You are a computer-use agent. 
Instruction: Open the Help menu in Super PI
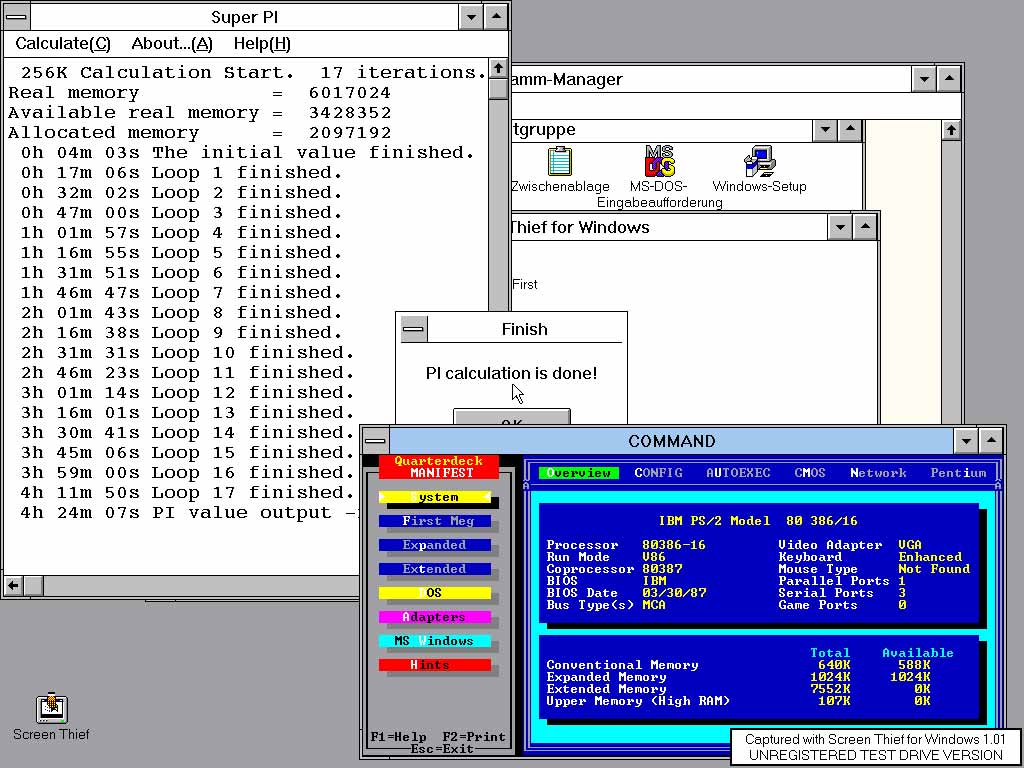click(261, 44)
